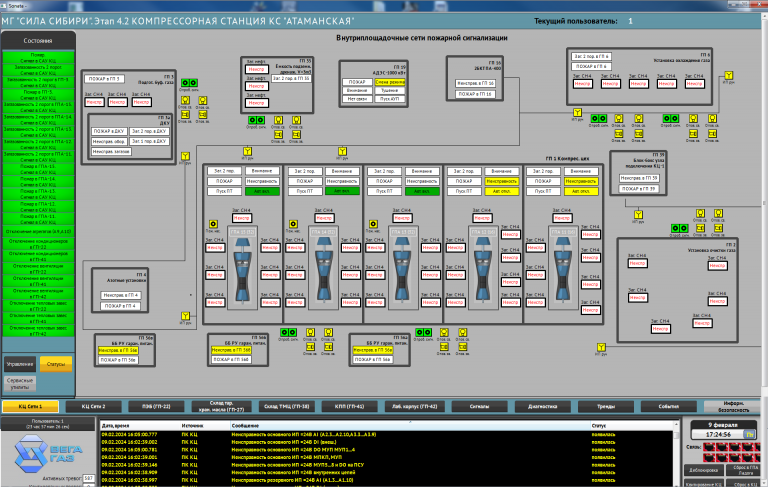Open the calendar button beside time 17:24:56
The image size is (768, 487).
pos(749,435)
